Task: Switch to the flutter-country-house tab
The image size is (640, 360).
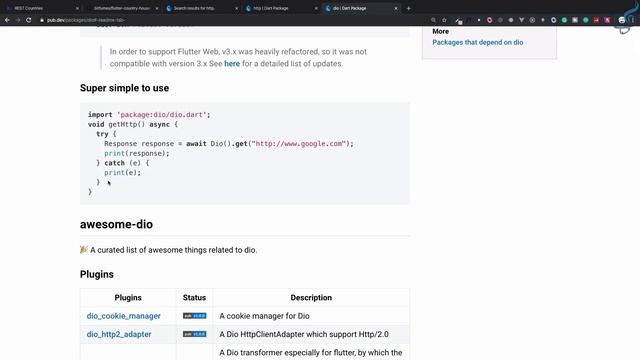Action: coord(121,8)
